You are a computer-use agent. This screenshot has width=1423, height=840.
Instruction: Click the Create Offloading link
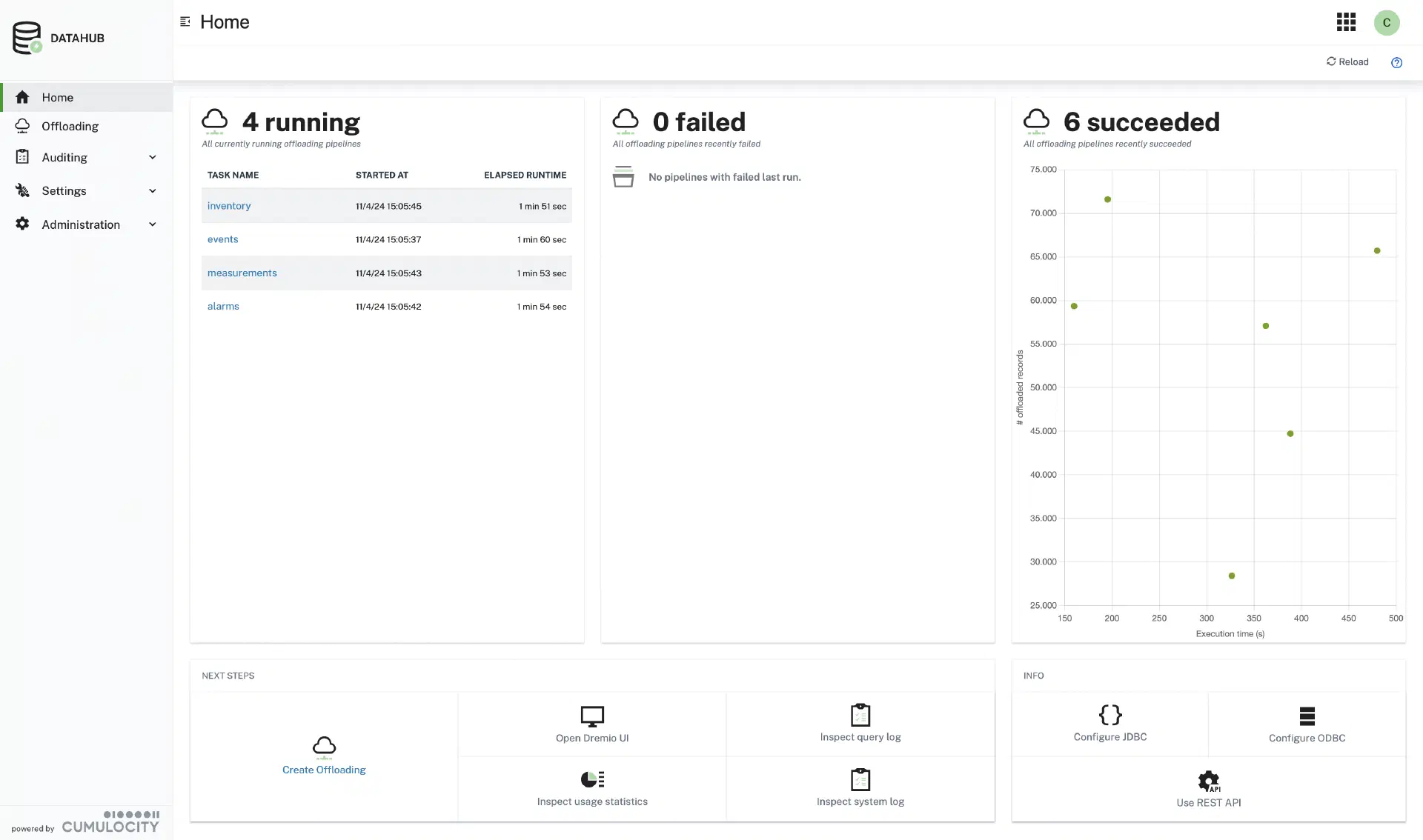[324, 770]
